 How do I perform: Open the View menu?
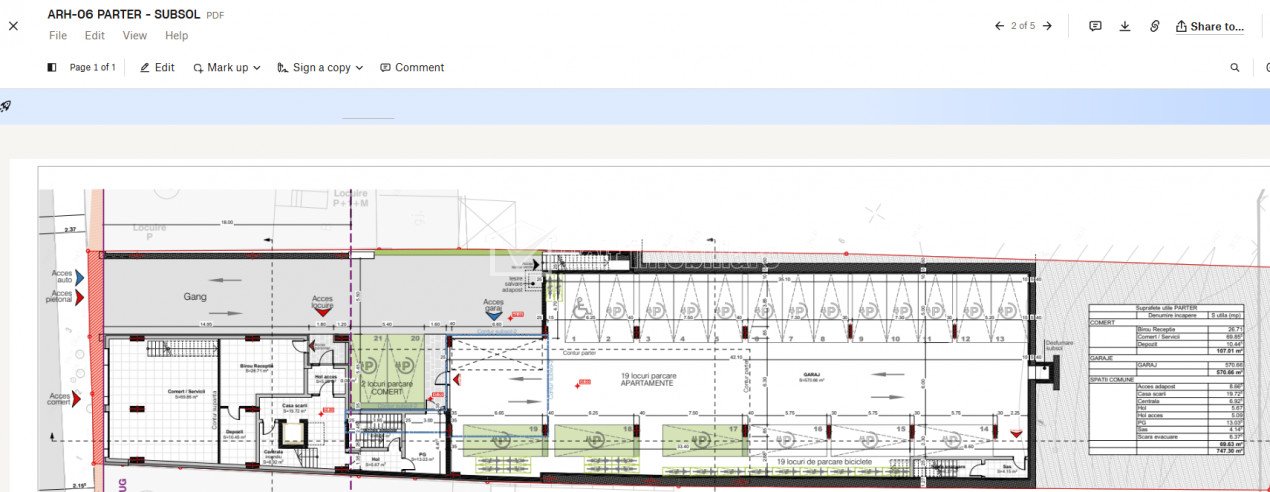click(x=134, y=36)
